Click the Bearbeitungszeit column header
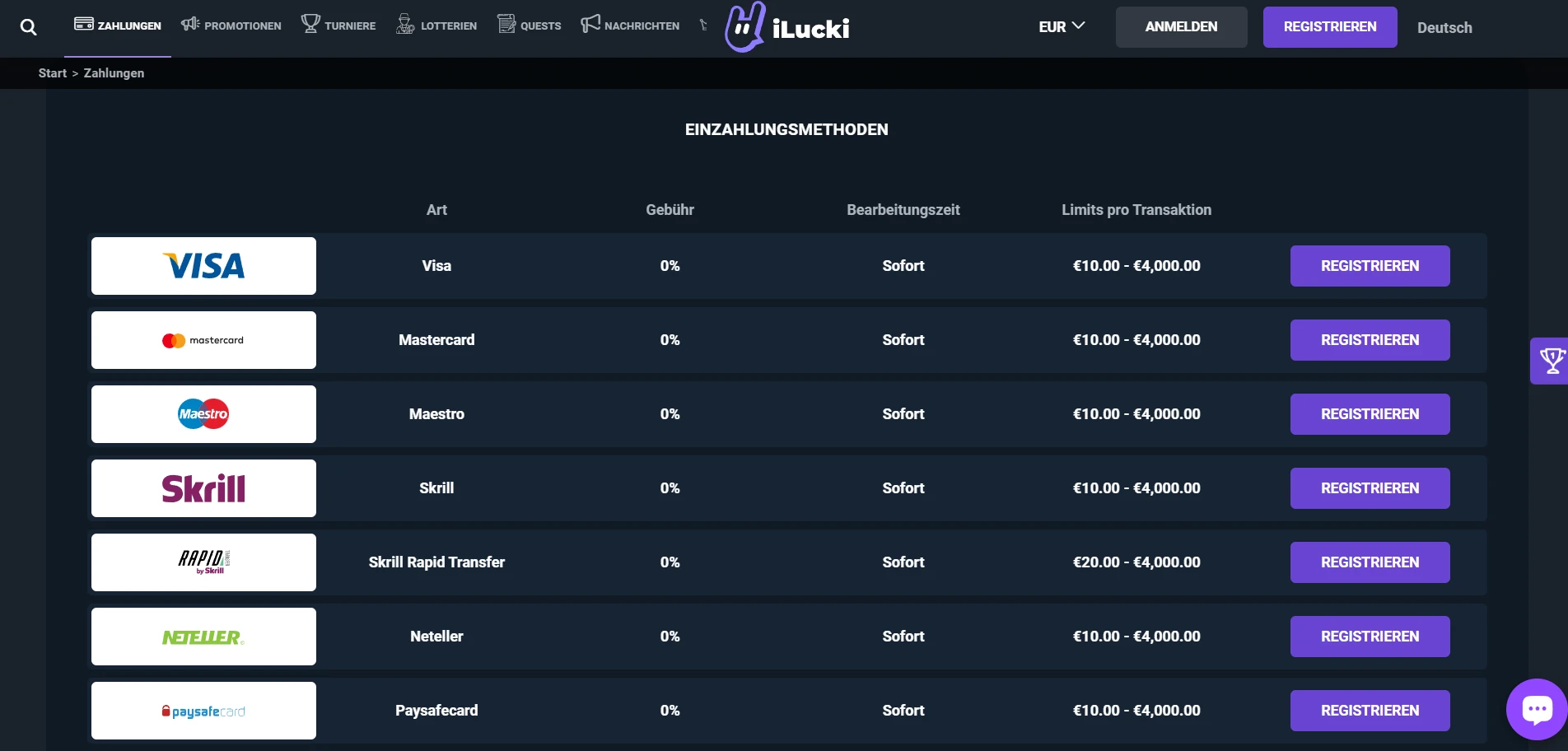This screenshot has height=751, width=1568. coord(903,210)
